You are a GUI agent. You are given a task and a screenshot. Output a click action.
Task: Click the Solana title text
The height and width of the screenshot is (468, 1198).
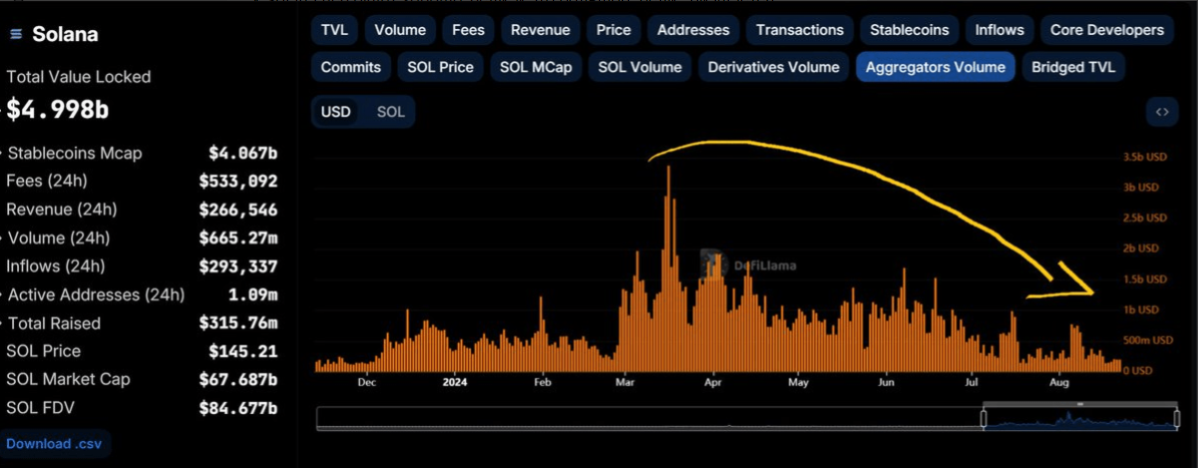click(x=65, y=34)
